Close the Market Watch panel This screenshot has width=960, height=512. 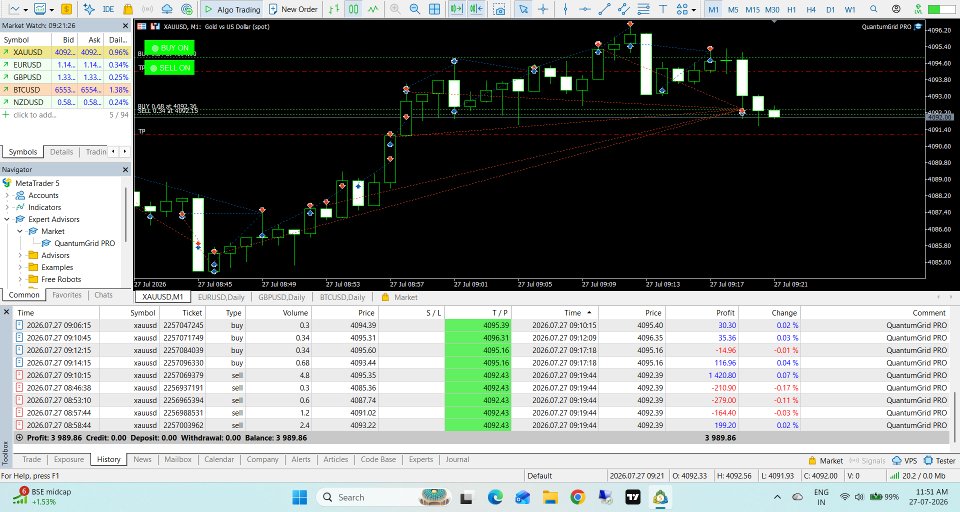click(126, 26)
